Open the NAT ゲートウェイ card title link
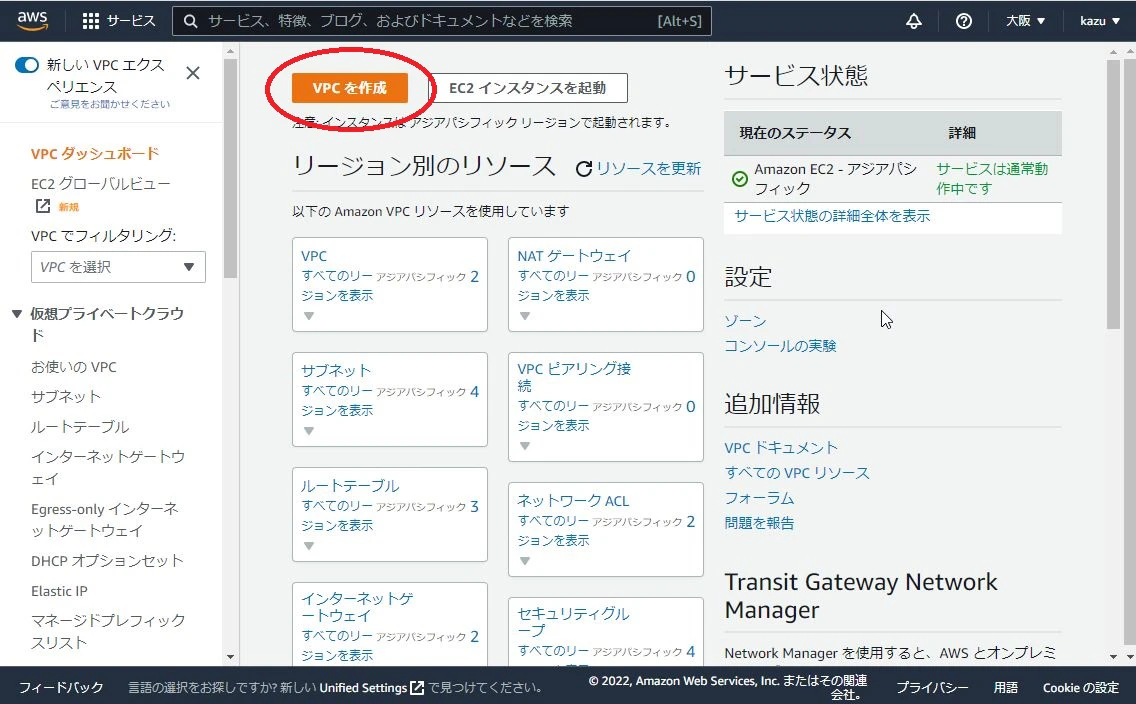This screenshot has width=1136, height=704. pyautogui.click(x=574, y=256)
